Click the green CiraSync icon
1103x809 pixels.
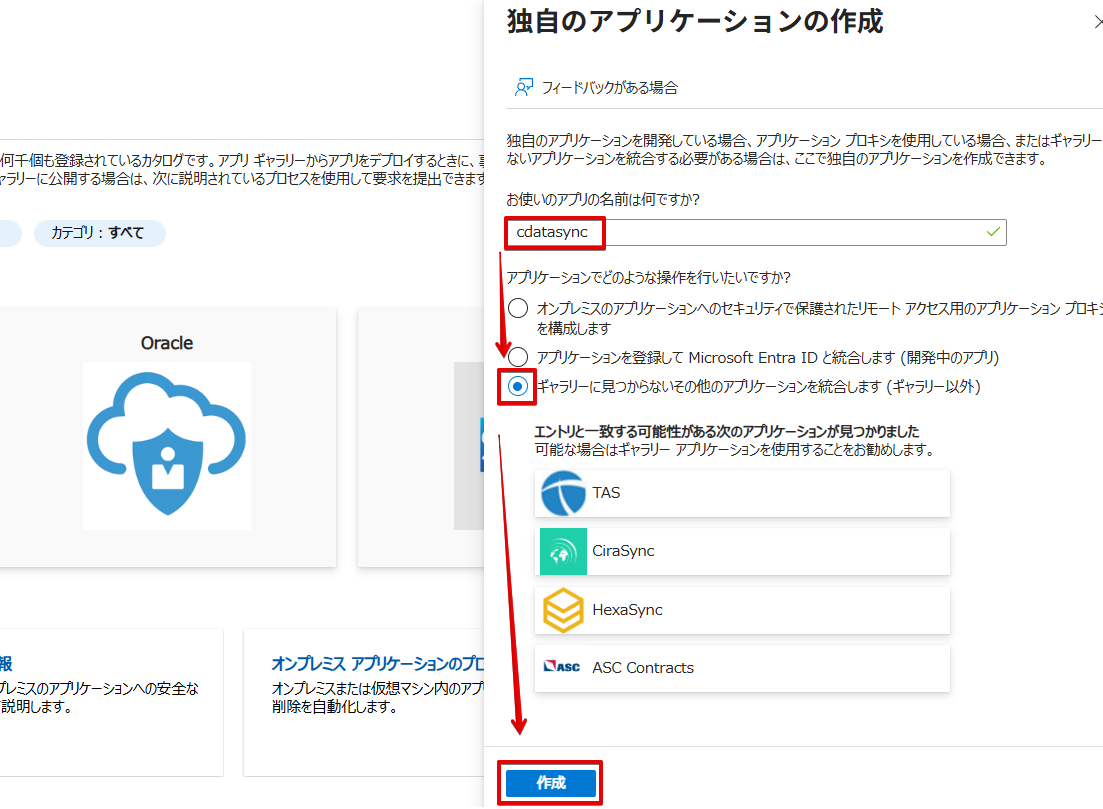pos(563,552)
